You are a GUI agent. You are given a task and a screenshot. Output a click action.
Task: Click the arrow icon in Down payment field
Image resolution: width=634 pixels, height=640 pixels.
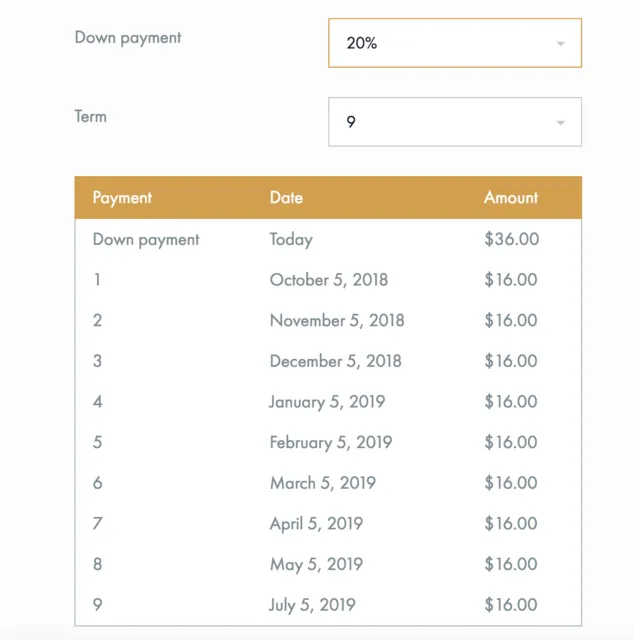(x=561, y=44)
